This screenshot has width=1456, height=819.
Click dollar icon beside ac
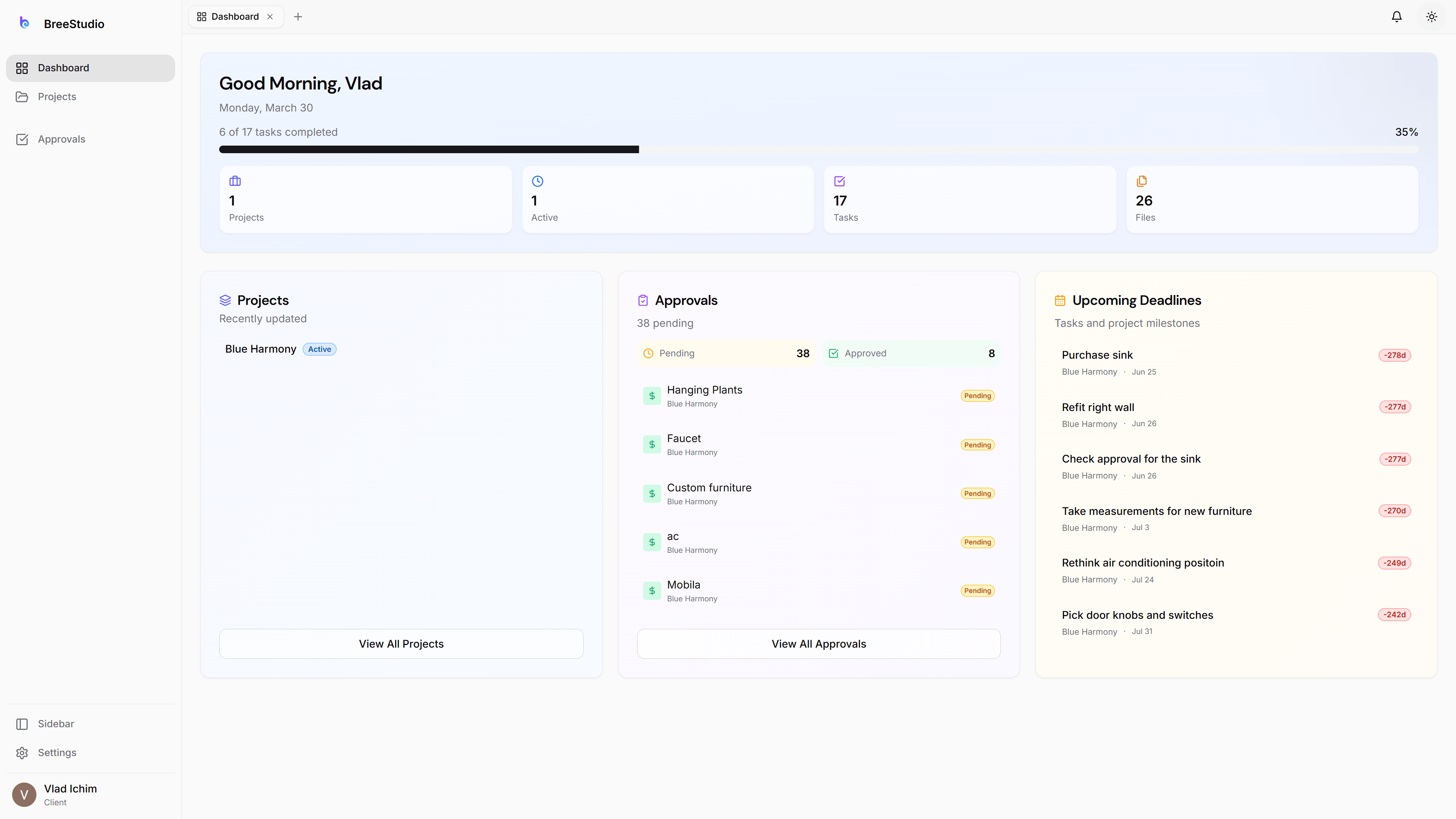pyautogui.click(x=652, y=542)
